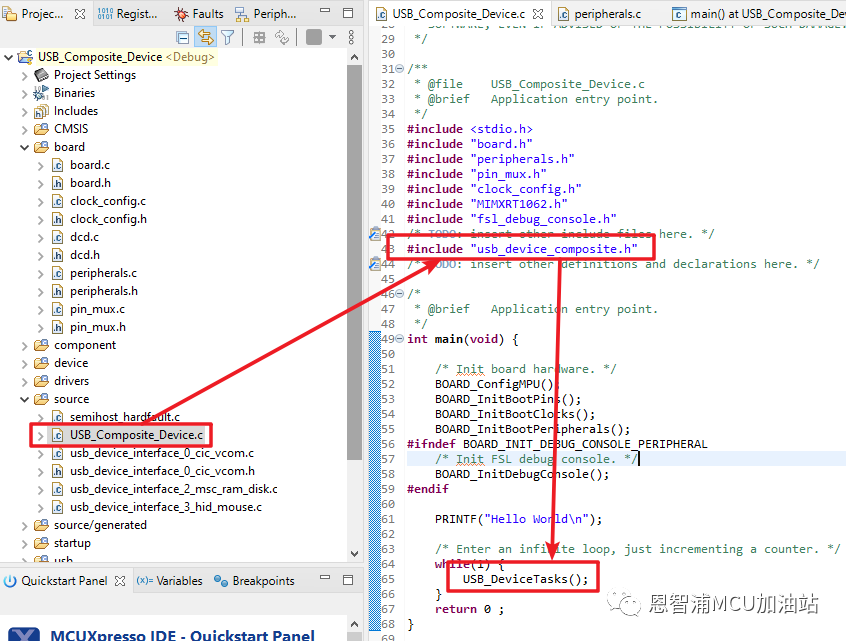Click the device folder icon
This screenshot has width=846, height=641.
coord(41,363)
